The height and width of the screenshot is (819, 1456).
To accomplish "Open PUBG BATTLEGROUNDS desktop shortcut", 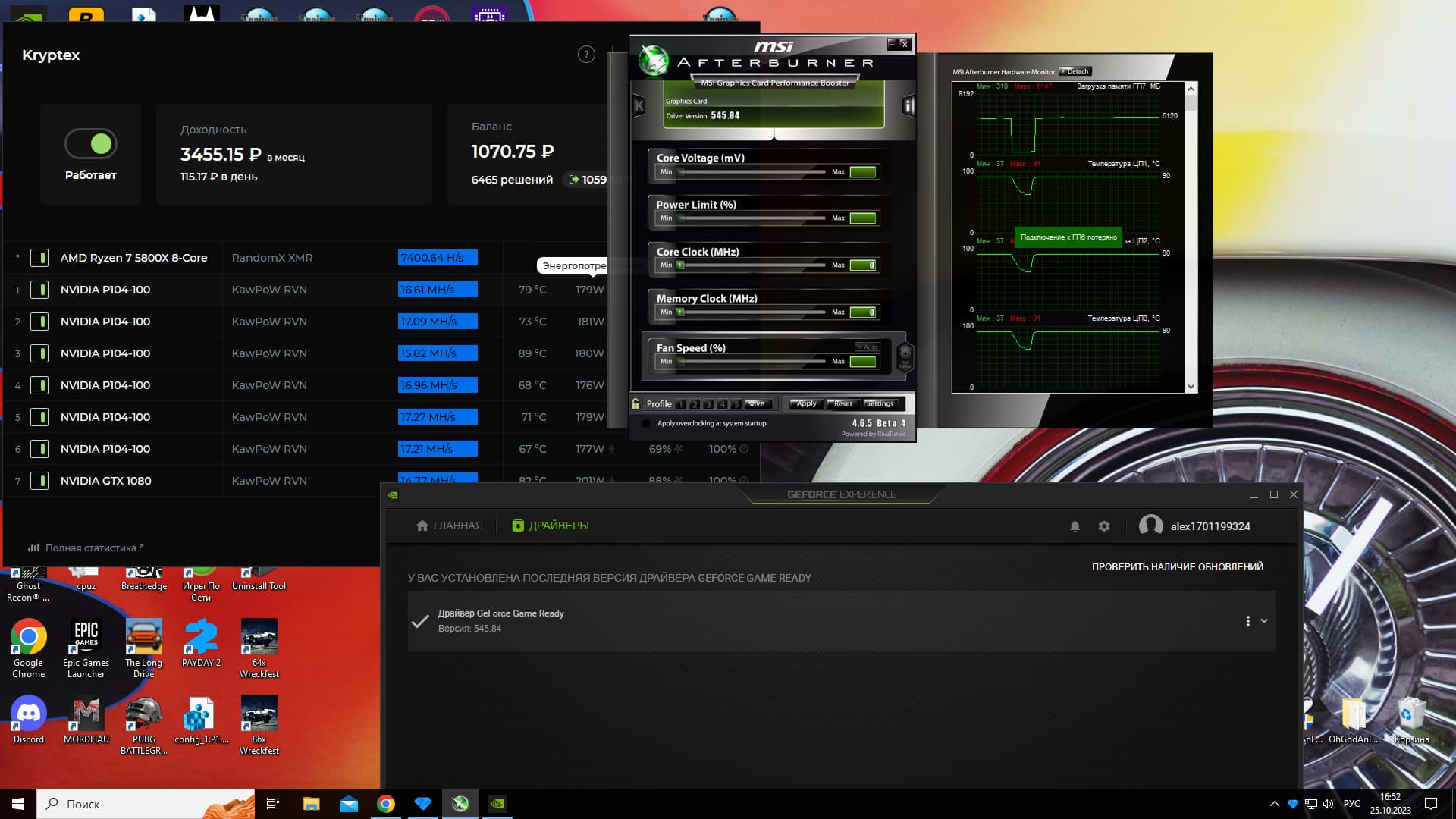I will coord(144,726).
